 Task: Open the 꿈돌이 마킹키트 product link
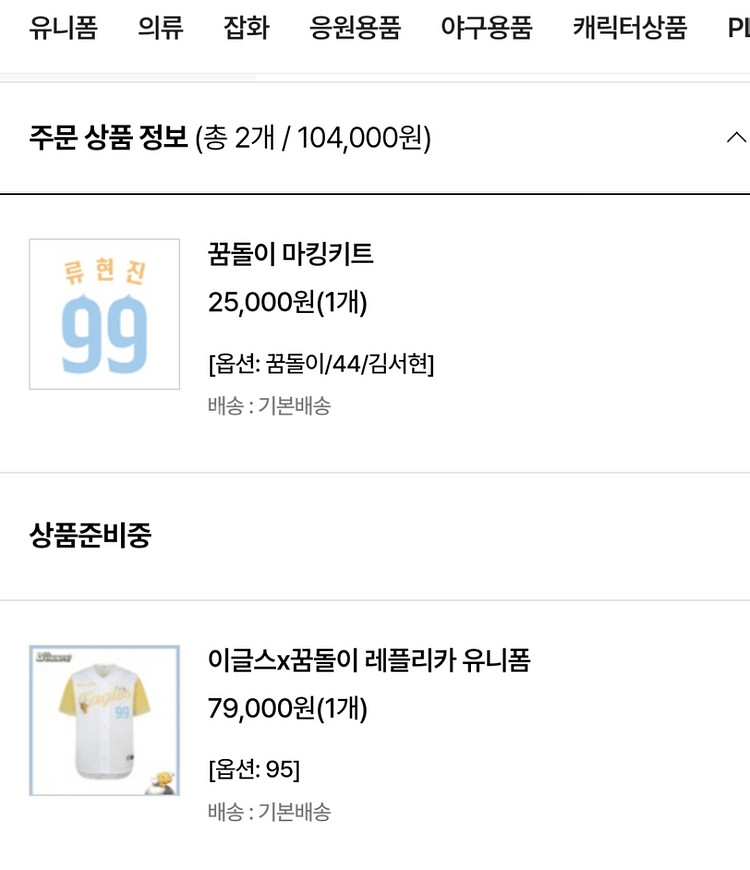[x=291, y=254]
